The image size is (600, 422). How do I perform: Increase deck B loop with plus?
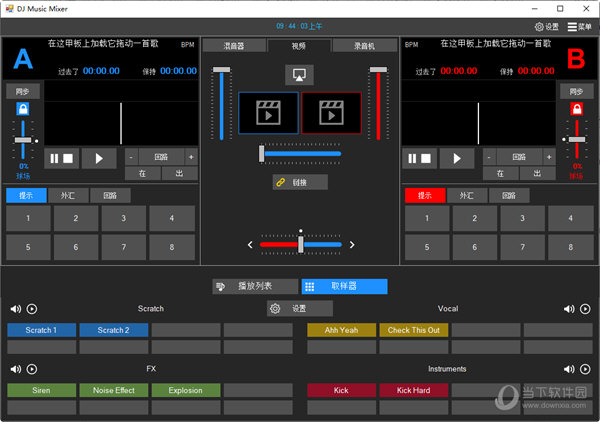click(x=549, y=157)
